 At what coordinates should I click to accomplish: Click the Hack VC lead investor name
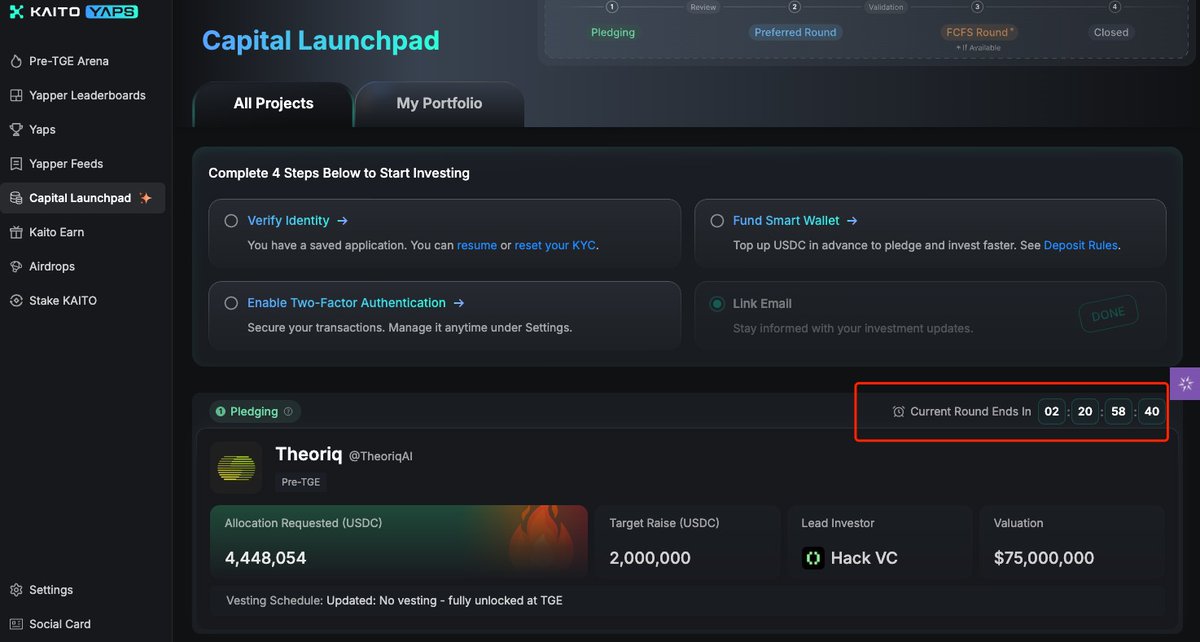click(x=864, y=558)
